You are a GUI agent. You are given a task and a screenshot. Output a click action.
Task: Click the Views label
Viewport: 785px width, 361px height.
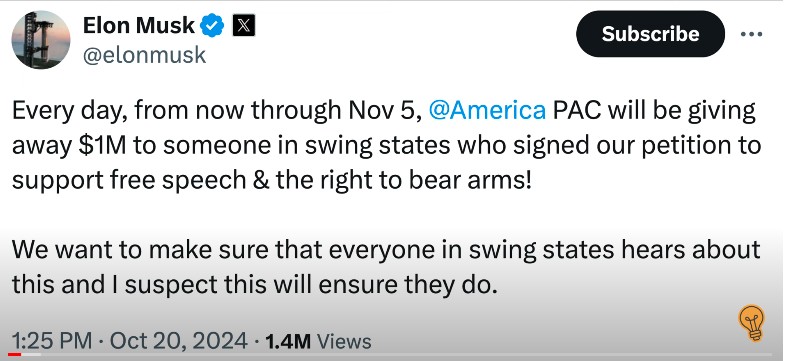[x=344, y=341]
